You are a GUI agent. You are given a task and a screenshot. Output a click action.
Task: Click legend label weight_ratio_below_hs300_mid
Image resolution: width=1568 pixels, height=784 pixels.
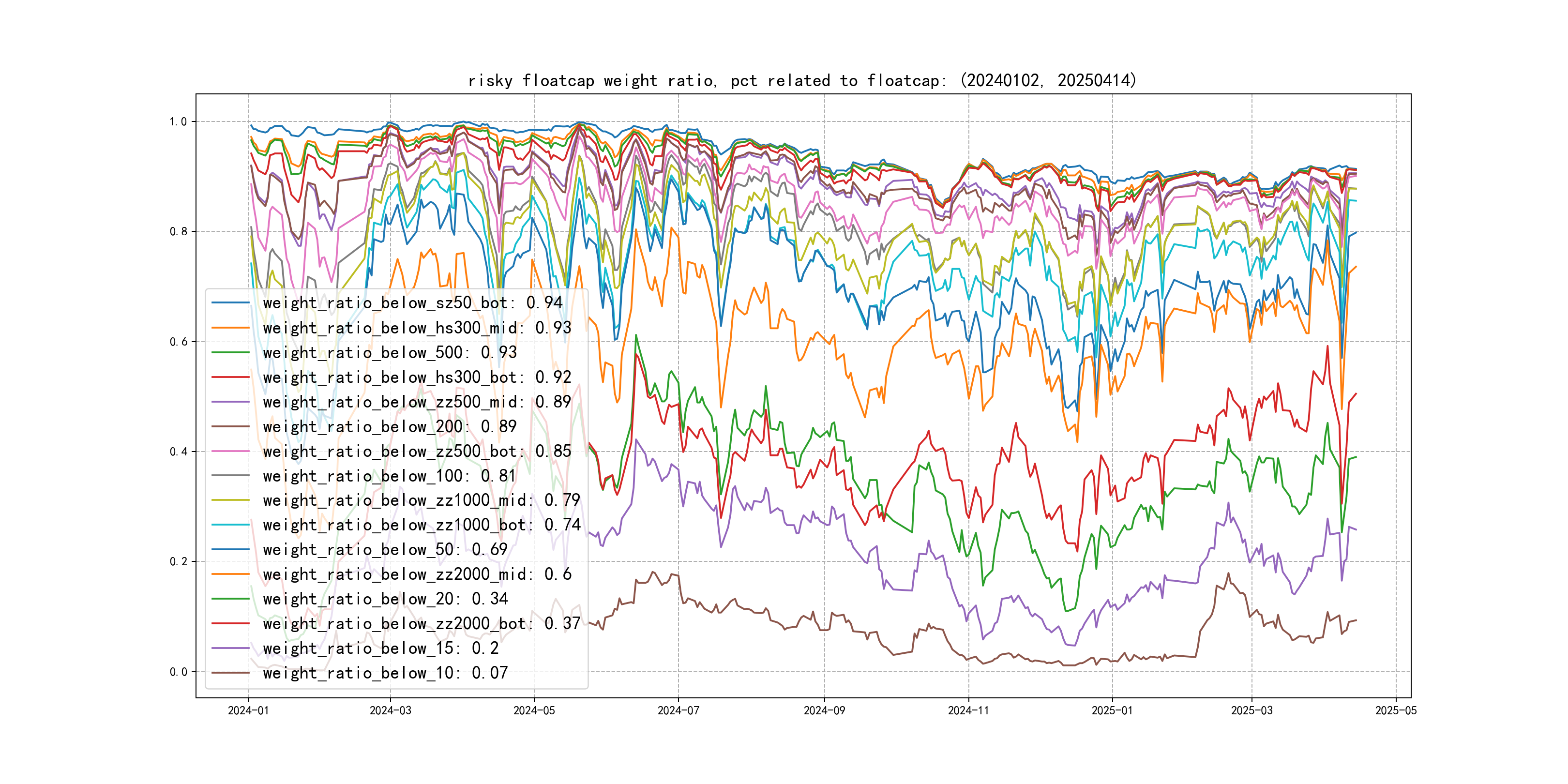point(417,328)
